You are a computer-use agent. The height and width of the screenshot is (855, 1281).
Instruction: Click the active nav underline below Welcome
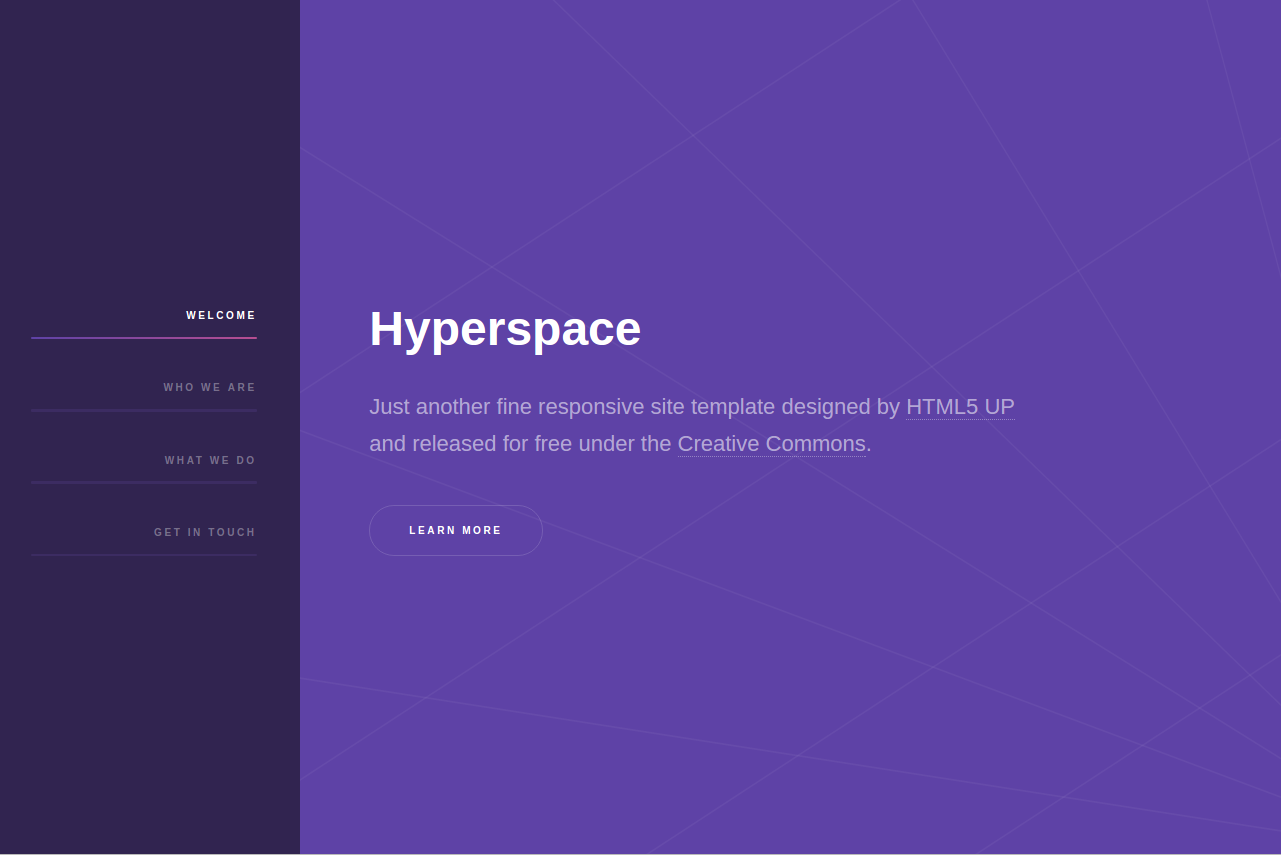pyautogui.click(x=143, y=337)
